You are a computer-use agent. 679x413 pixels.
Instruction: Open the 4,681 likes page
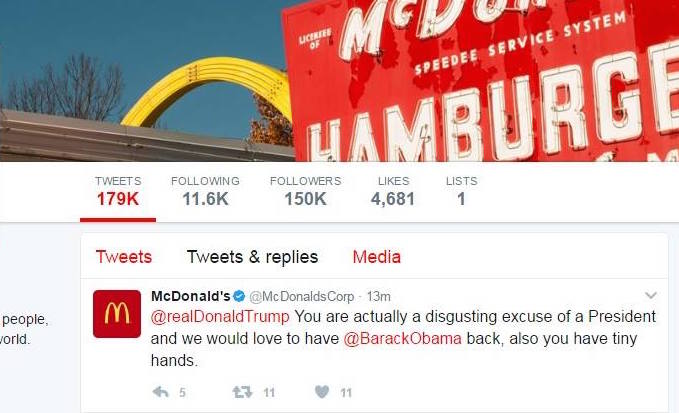[x=393, y=192]
